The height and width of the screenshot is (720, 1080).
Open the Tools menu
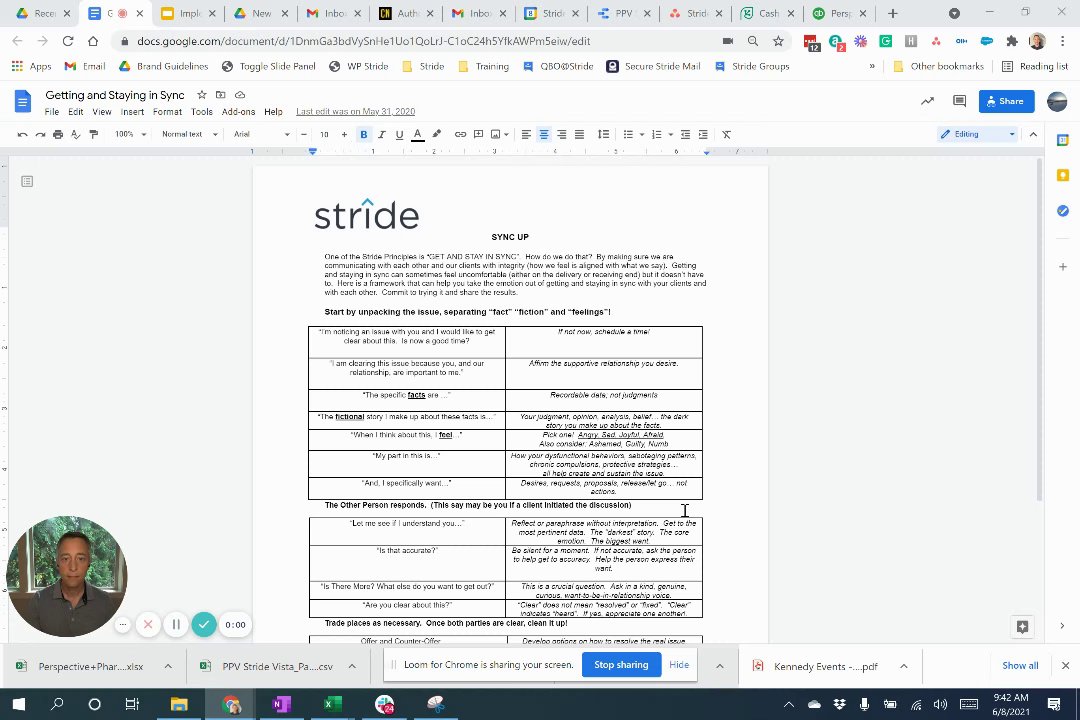coord(202,112)
